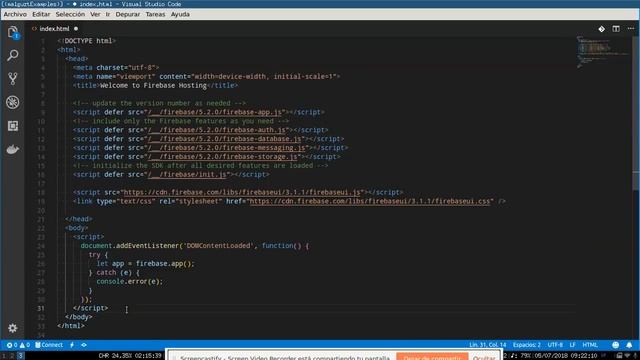Change indentation via Espacios: 2

527,345
